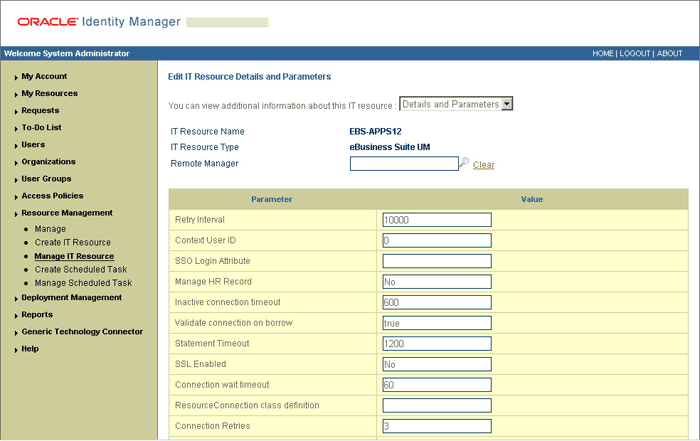Click the Oracle Identity Manager logo
Screen dimensions: 700x441
pos(99,21)
